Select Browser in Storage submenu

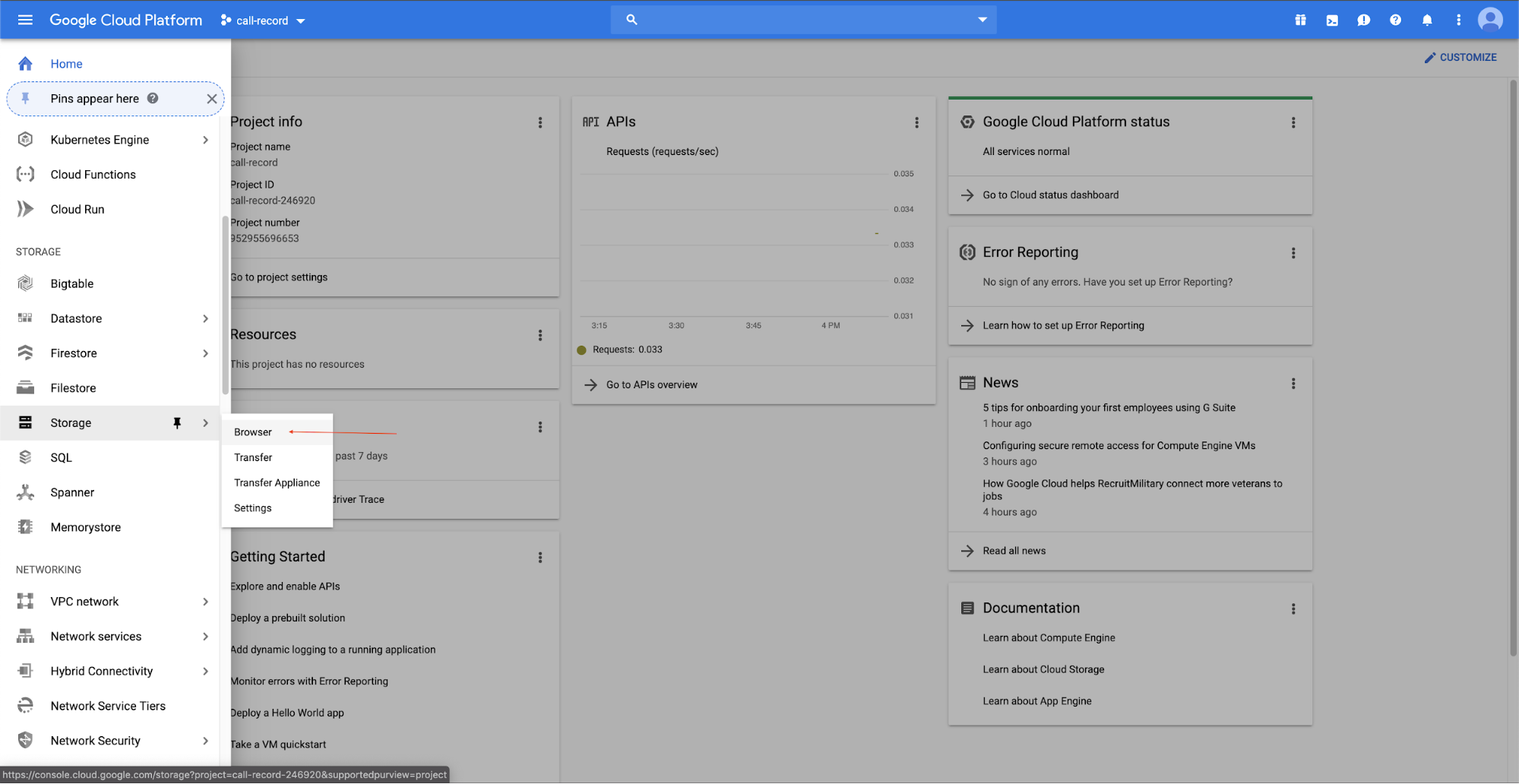click(277, 432)
